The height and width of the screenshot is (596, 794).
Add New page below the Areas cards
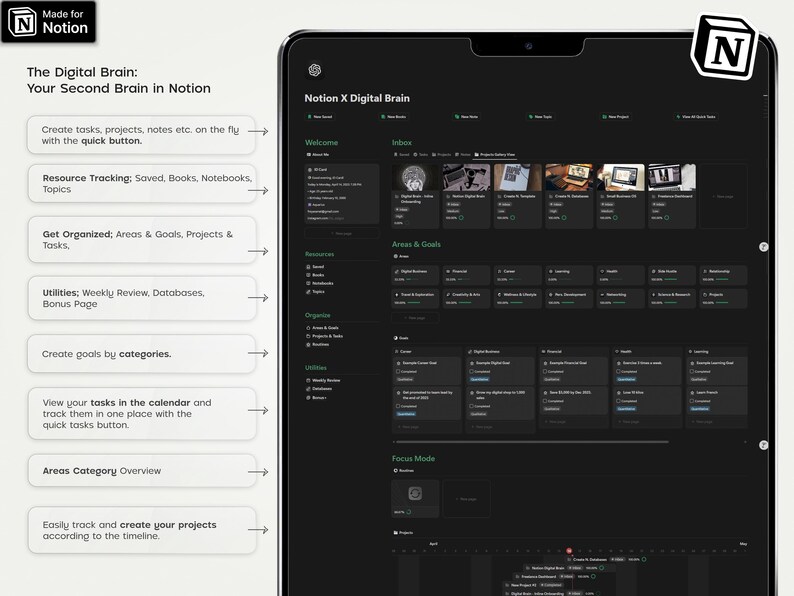coord(415,318)
